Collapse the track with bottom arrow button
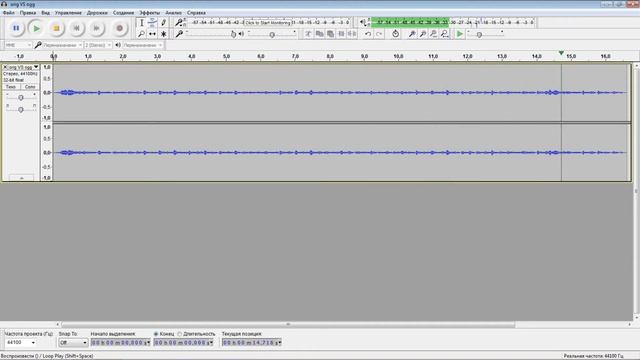Screen dimensions: 640x360 21,178
